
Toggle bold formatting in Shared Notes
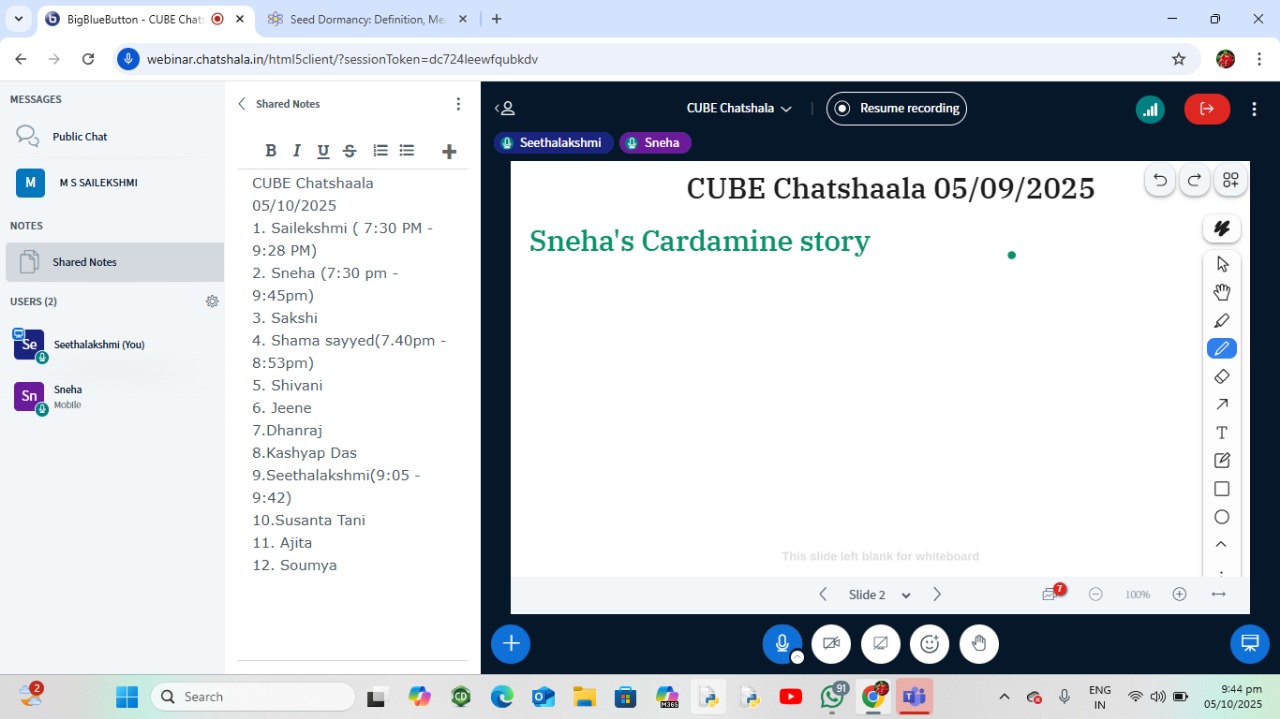(270, 151)
